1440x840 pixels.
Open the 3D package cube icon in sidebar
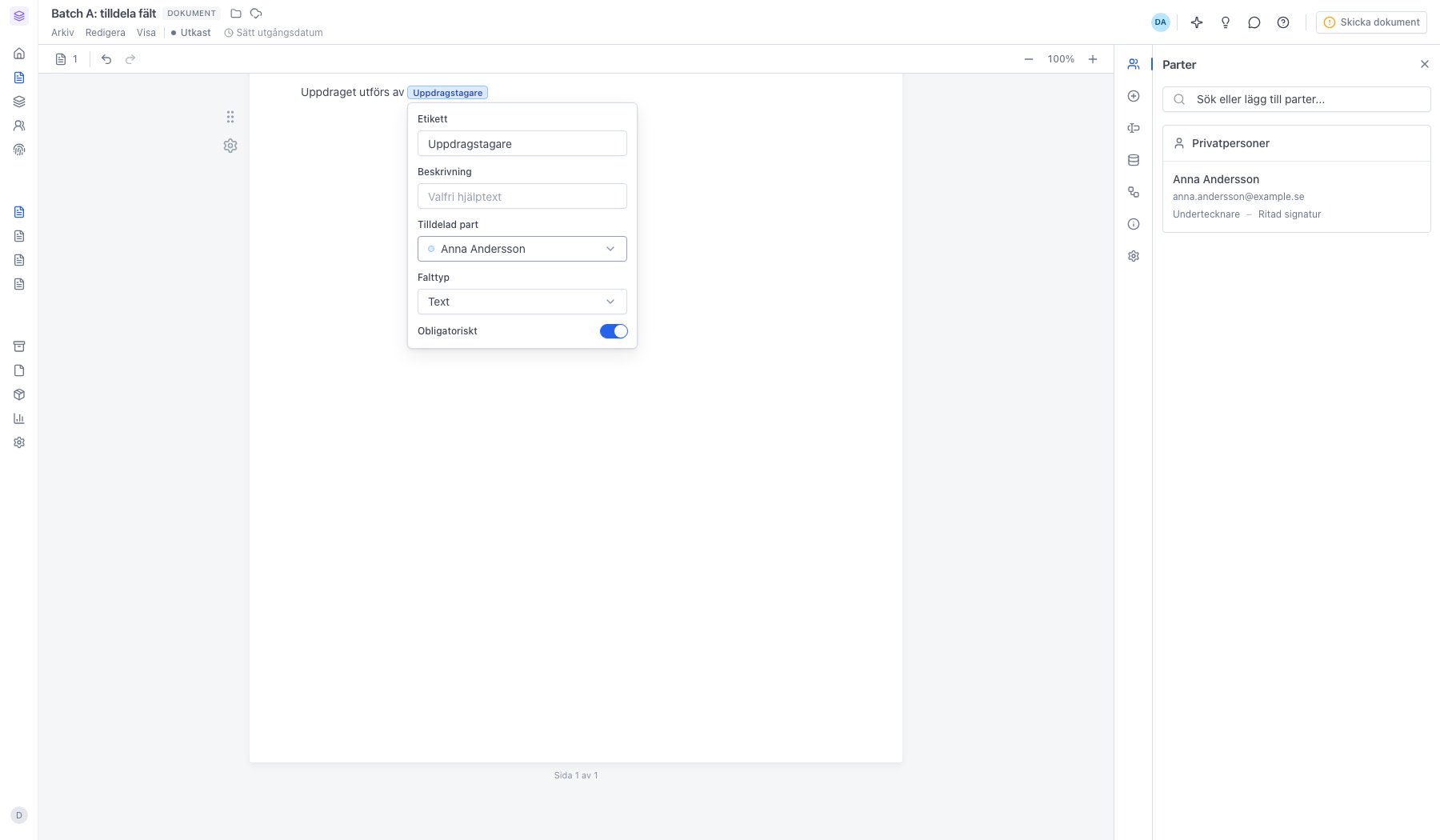(x=19, y=394)
